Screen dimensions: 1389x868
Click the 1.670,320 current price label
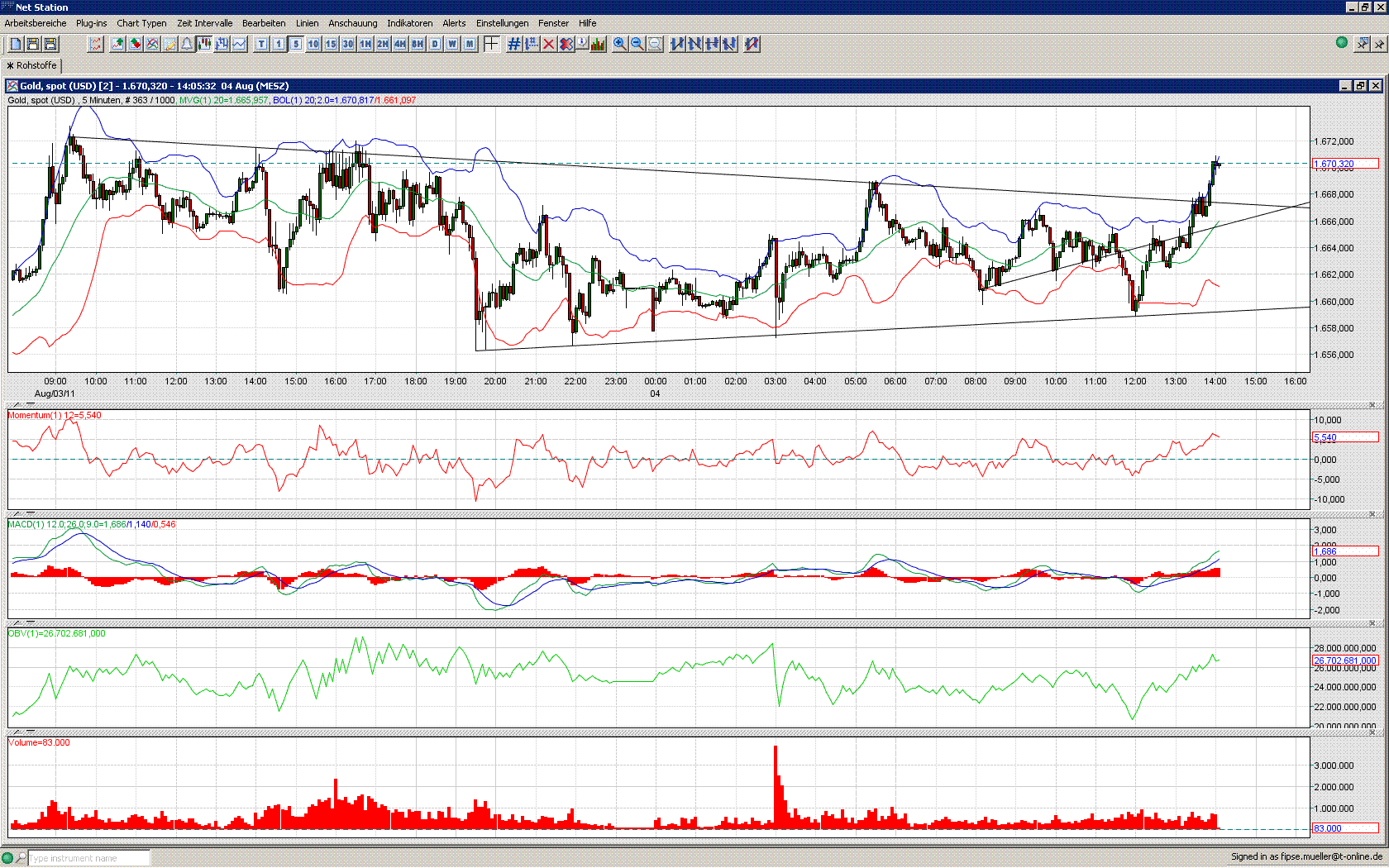coord(1345,164)
